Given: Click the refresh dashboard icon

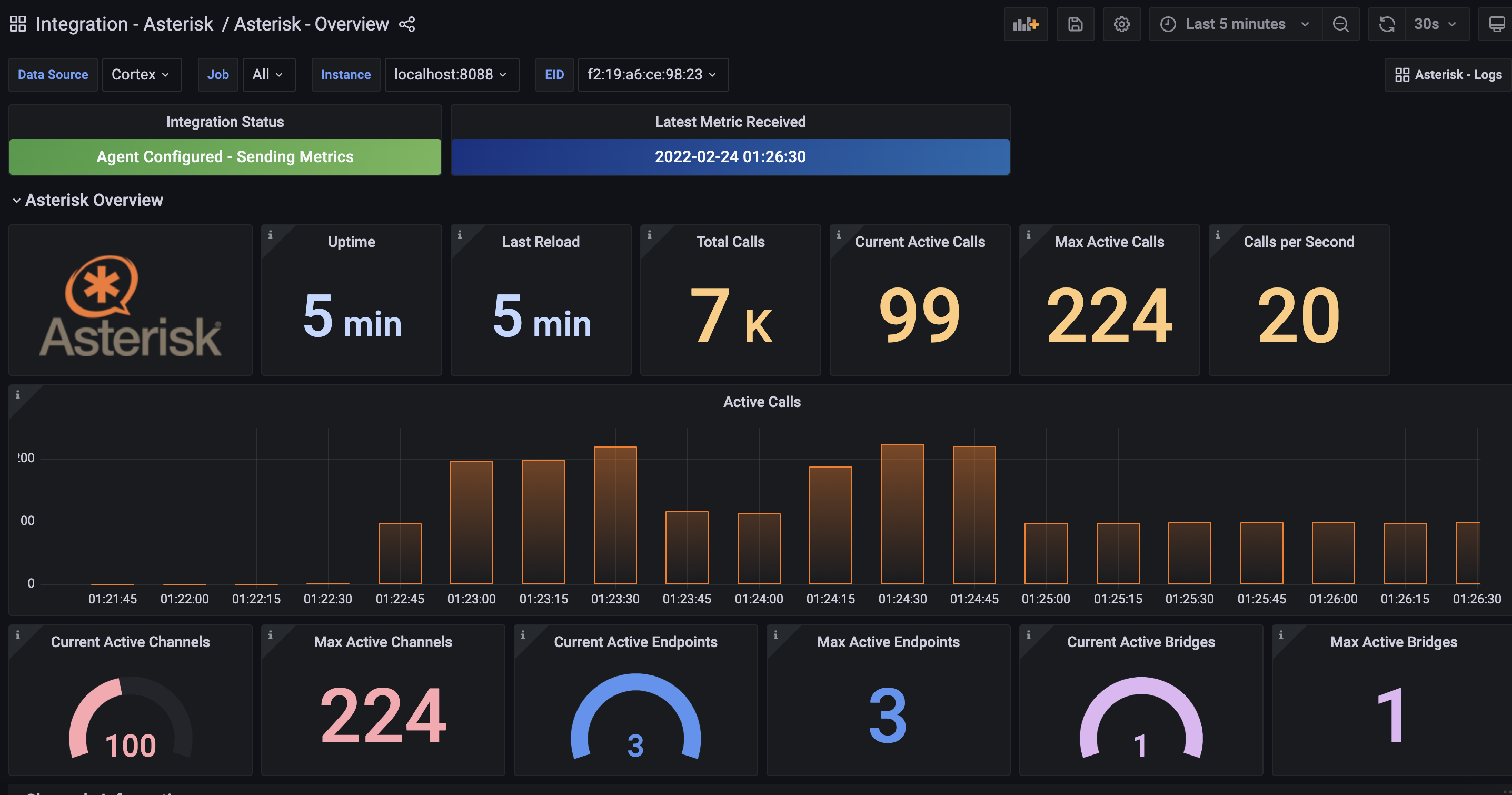Looking at the screenshot, I should (x=1386, y=24).
